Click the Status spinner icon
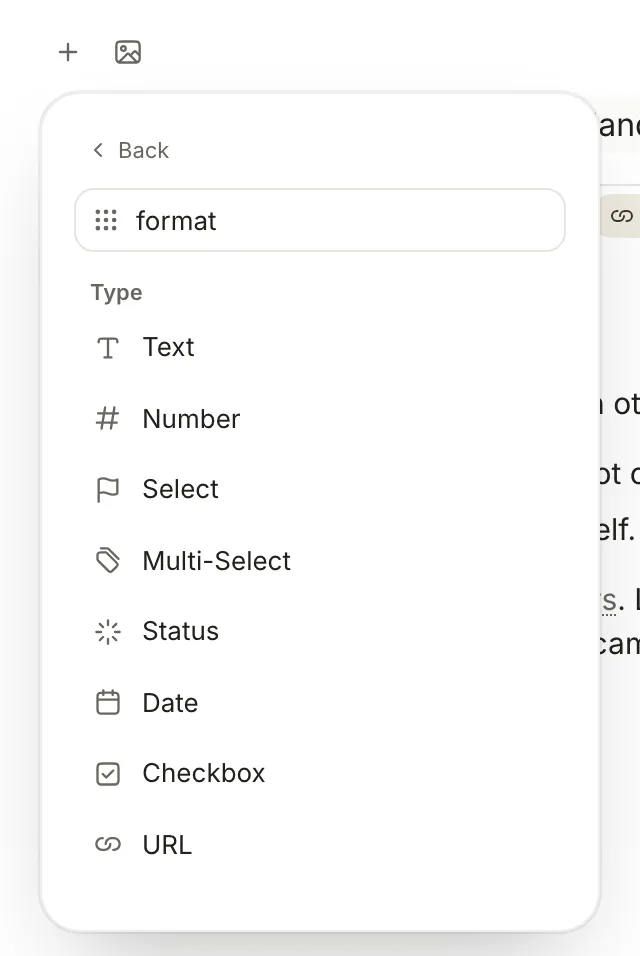The height and width of the screenshot is (956, 640). pyautogui.click(x=108, y=632)
